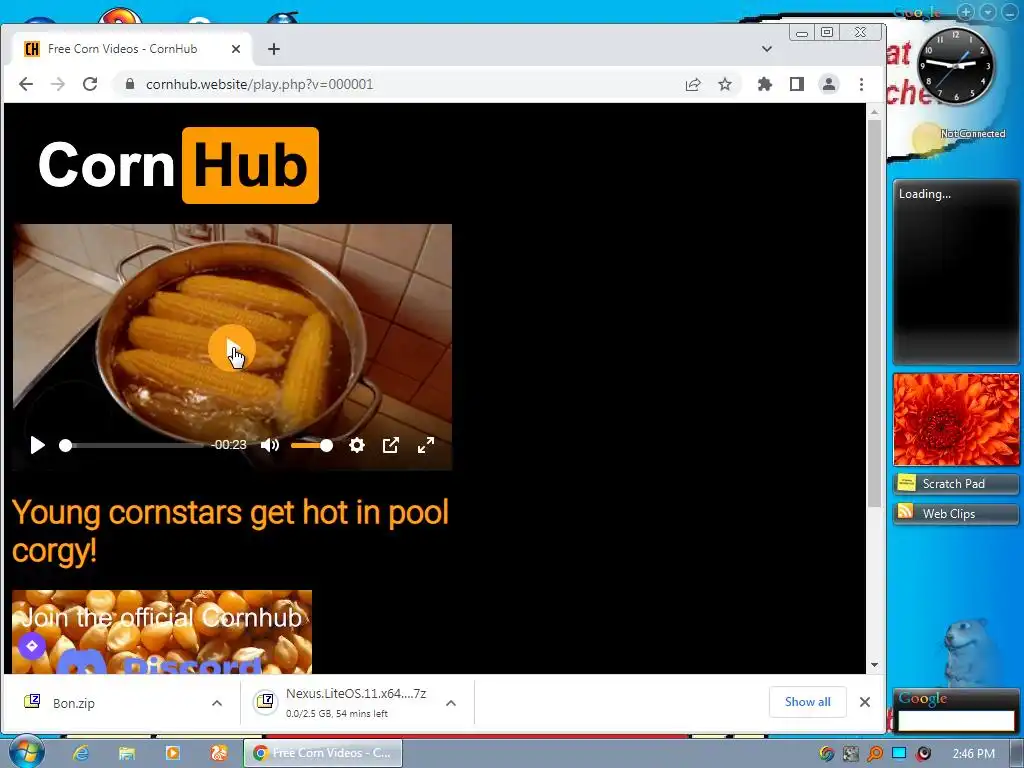View site security lock info
The height and width of the screenshot is (768, 1024).
point(130,84)
